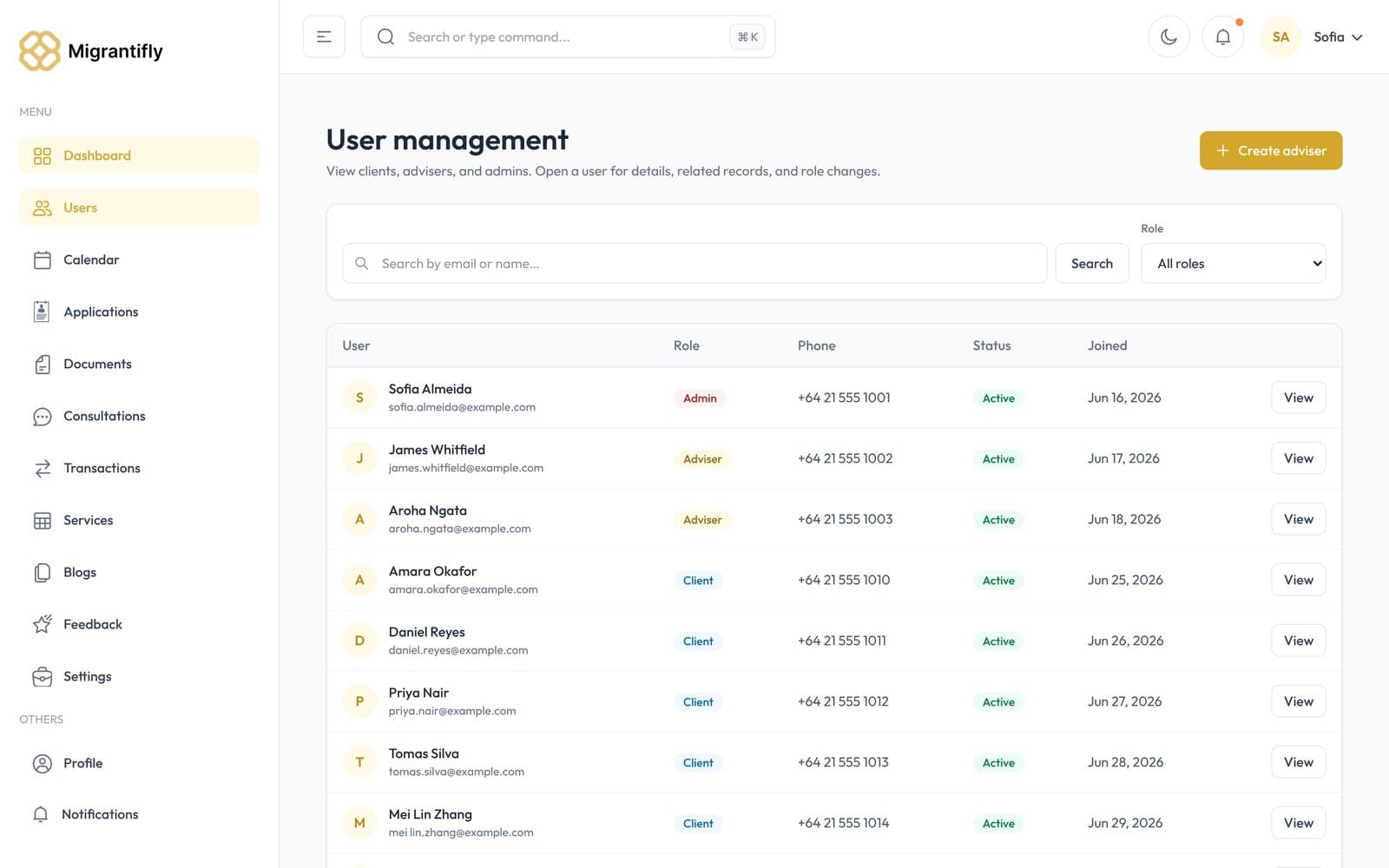
Task: Click the magnifier icon in command search
Action: tap(386, 36)
